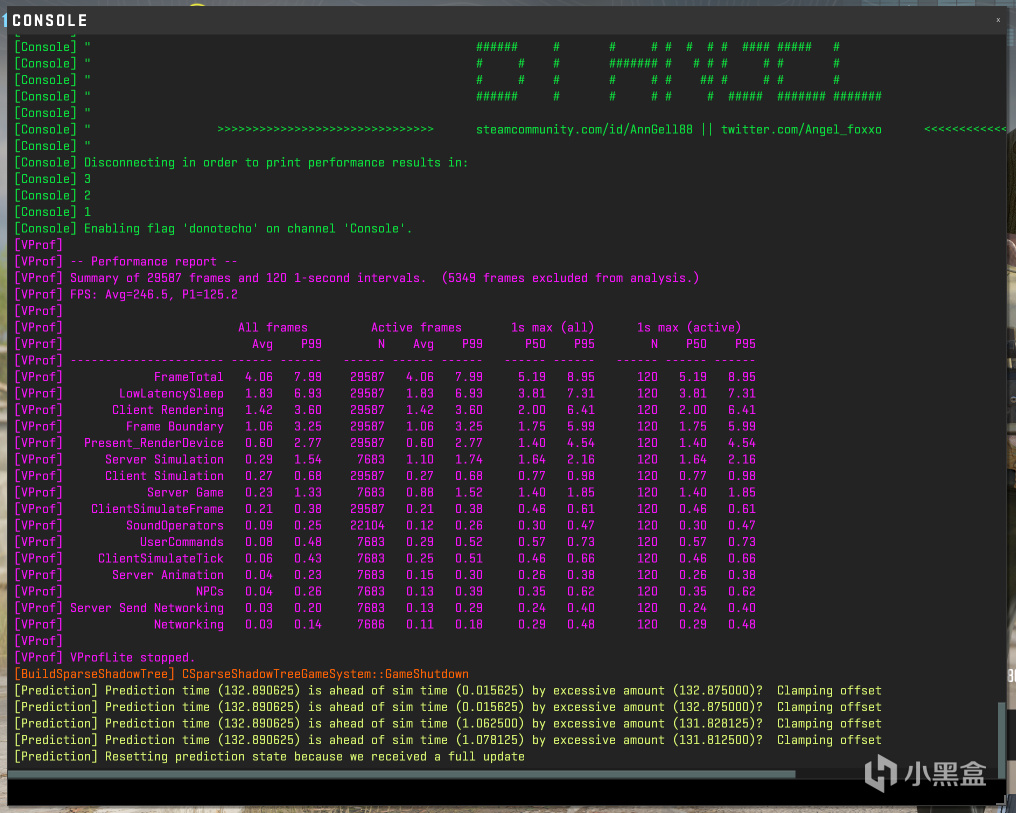Click the Prediction line with amount 131.812500
This screenshot has height=813, width=1016.
pos(448,740)
